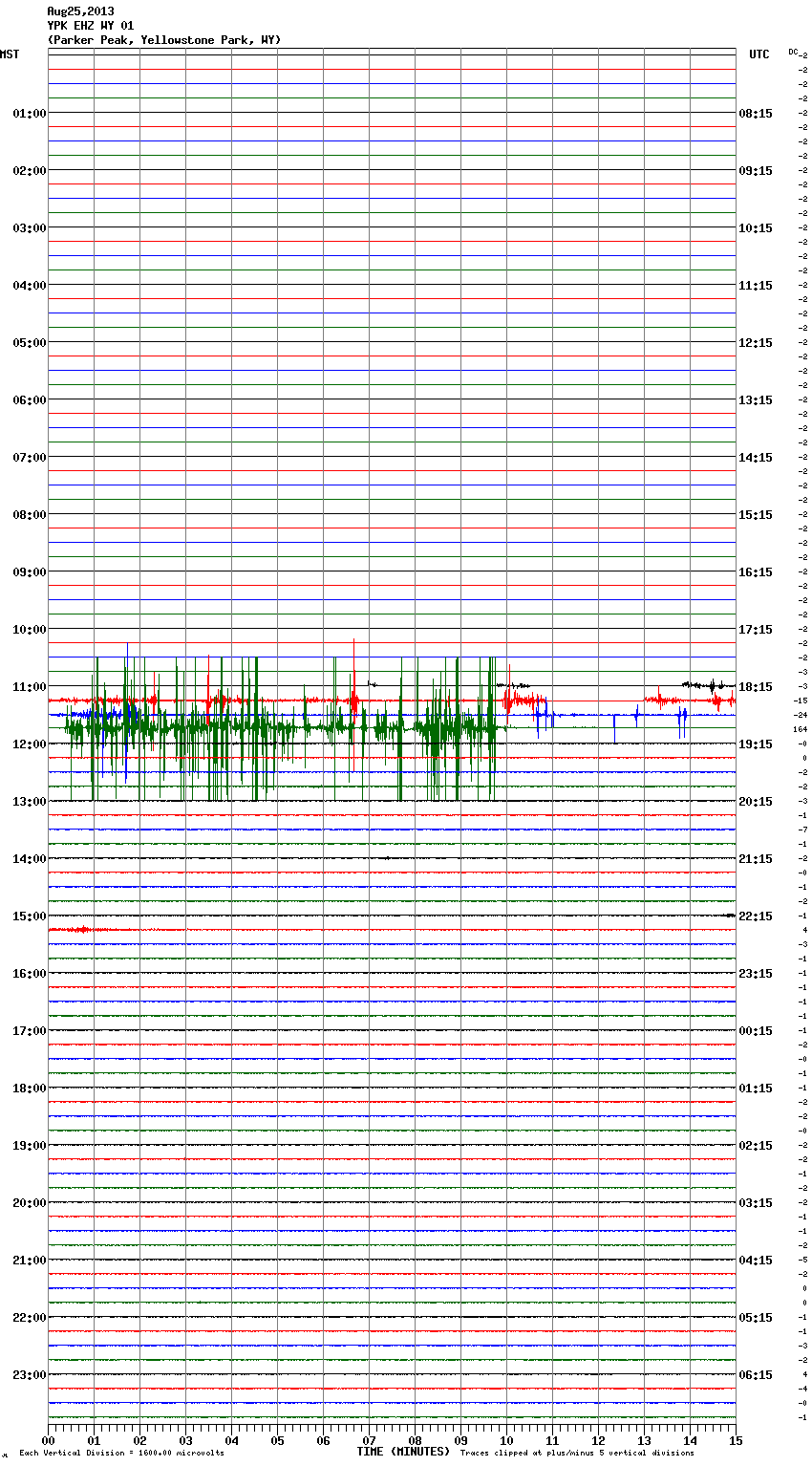Select the MST time label "04:00"
812x1466 pixels.
coord(30,286)
